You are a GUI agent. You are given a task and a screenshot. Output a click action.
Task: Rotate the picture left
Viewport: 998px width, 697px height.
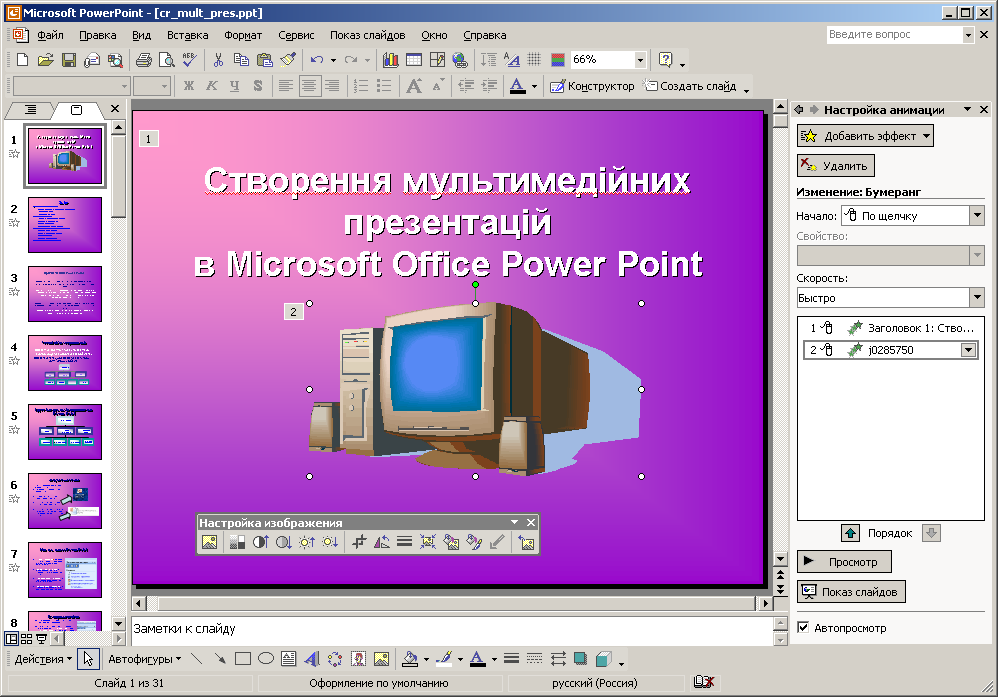coord(382,542)
